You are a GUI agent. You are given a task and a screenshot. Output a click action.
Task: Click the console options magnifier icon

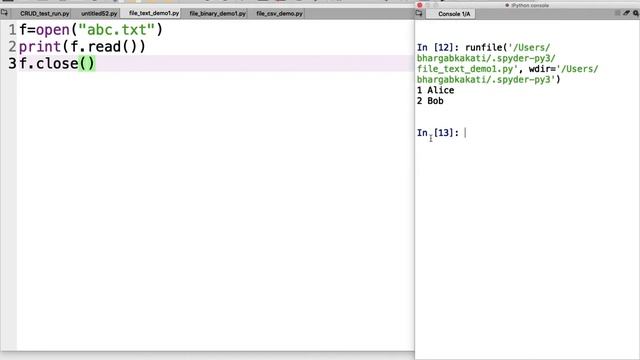(x=636, y=13)
